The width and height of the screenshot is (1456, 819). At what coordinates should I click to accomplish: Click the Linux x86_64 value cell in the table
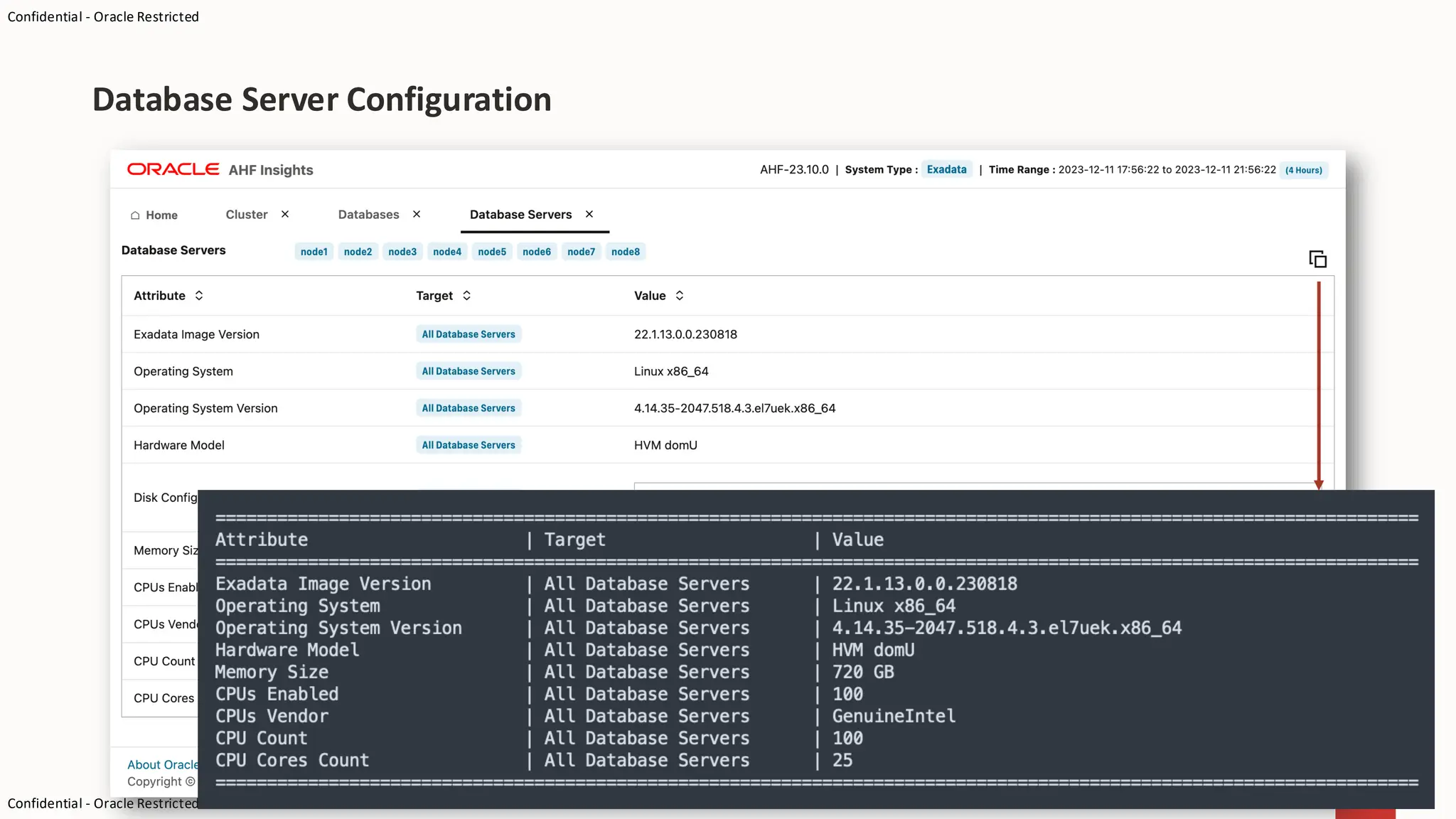(x=671, y=371)
